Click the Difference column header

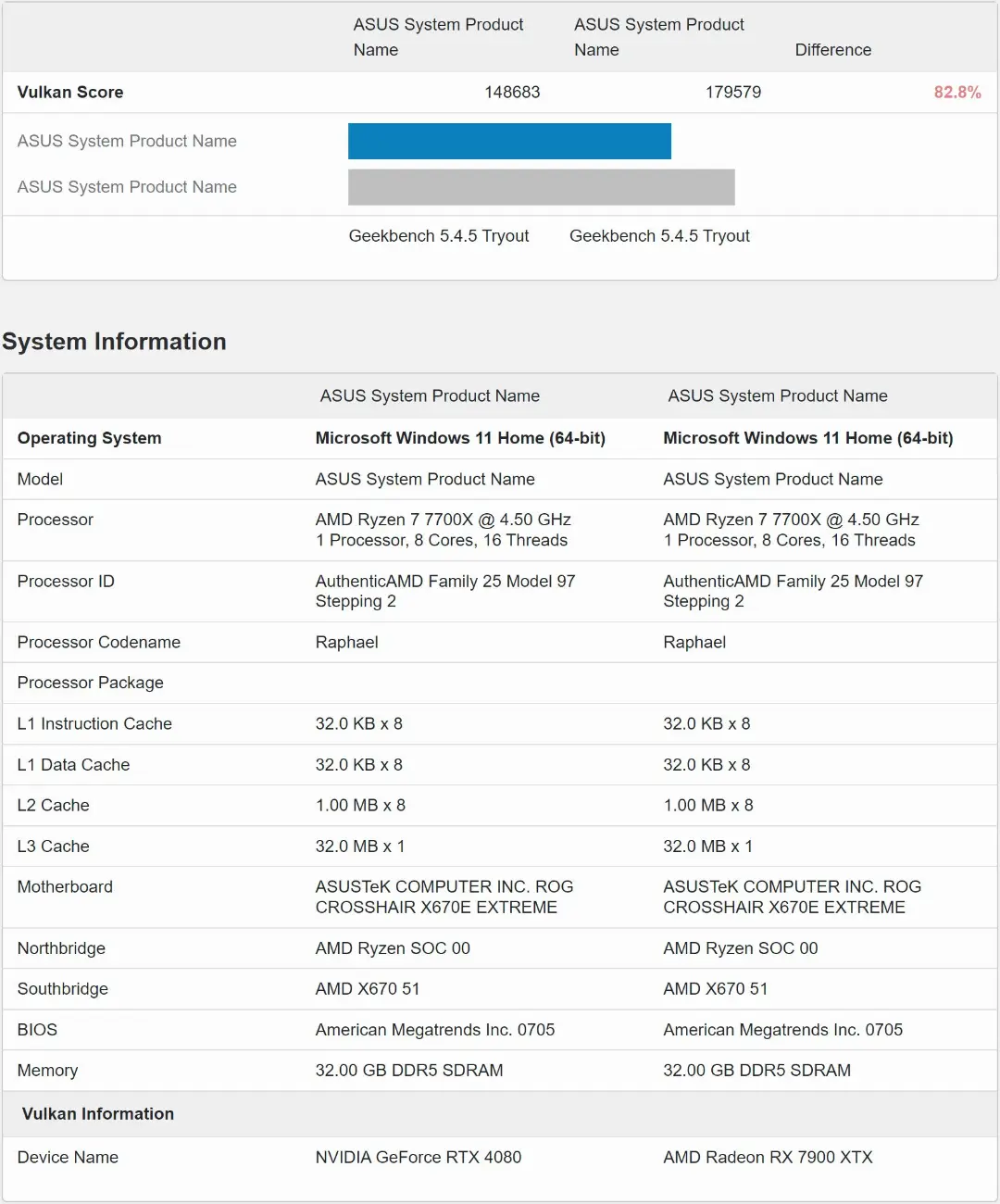833,50
